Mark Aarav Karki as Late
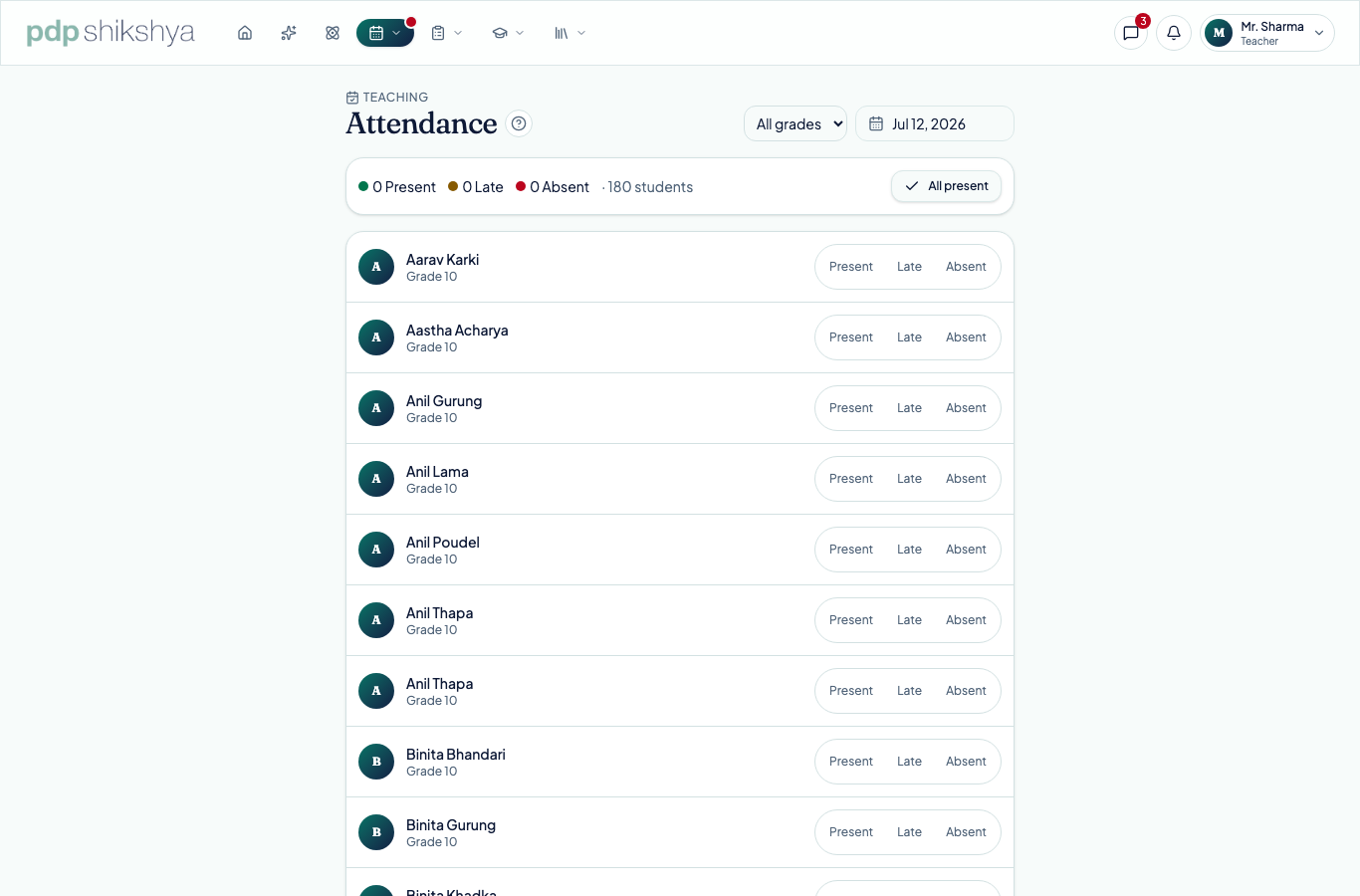The height and width of the screenshot is (896, 1360). (x=909, y=267)
